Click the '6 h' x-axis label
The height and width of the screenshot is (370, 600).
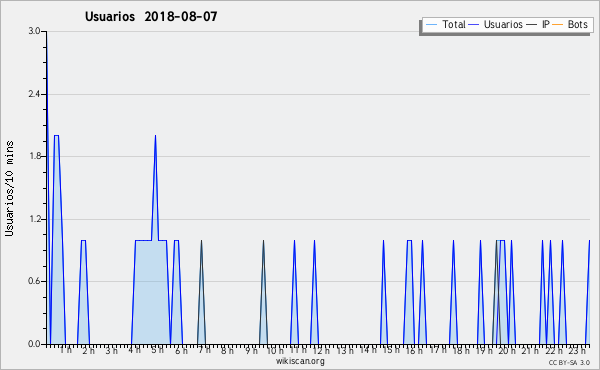pos(181,350)
